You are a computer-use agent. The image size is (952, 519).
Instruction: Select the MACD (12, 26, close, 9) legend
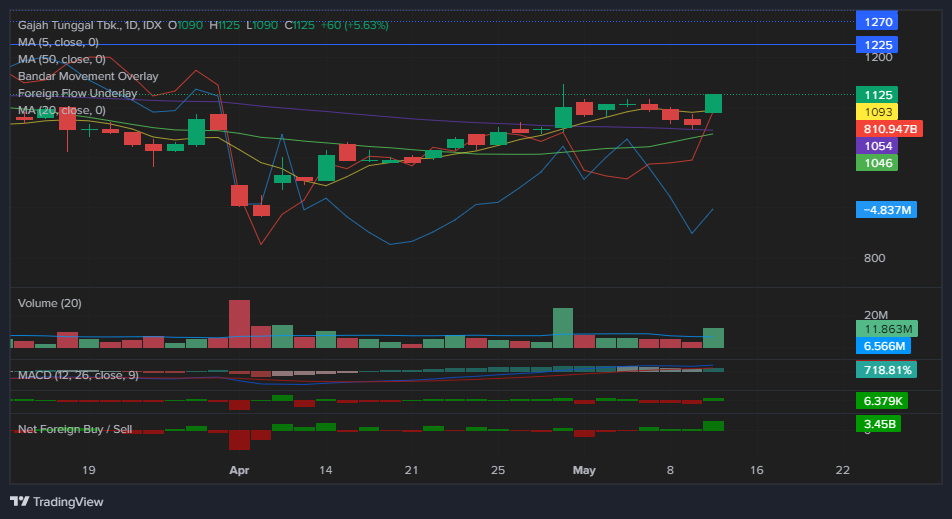pyautogui.click(x=78, y=375)
